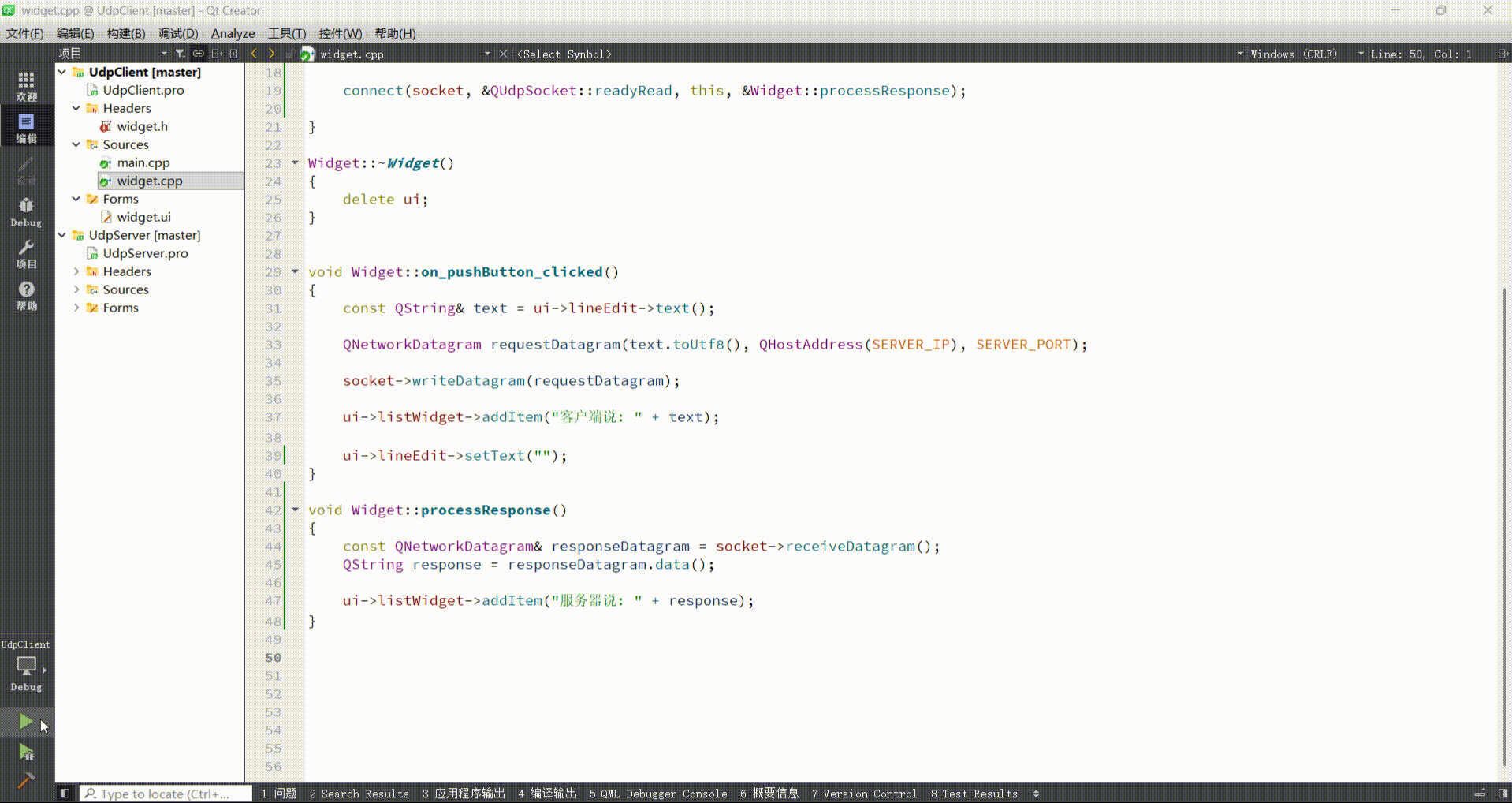Open the 控件(W) menu
The image size is (1512, 803).
click(x=340, y=33)
